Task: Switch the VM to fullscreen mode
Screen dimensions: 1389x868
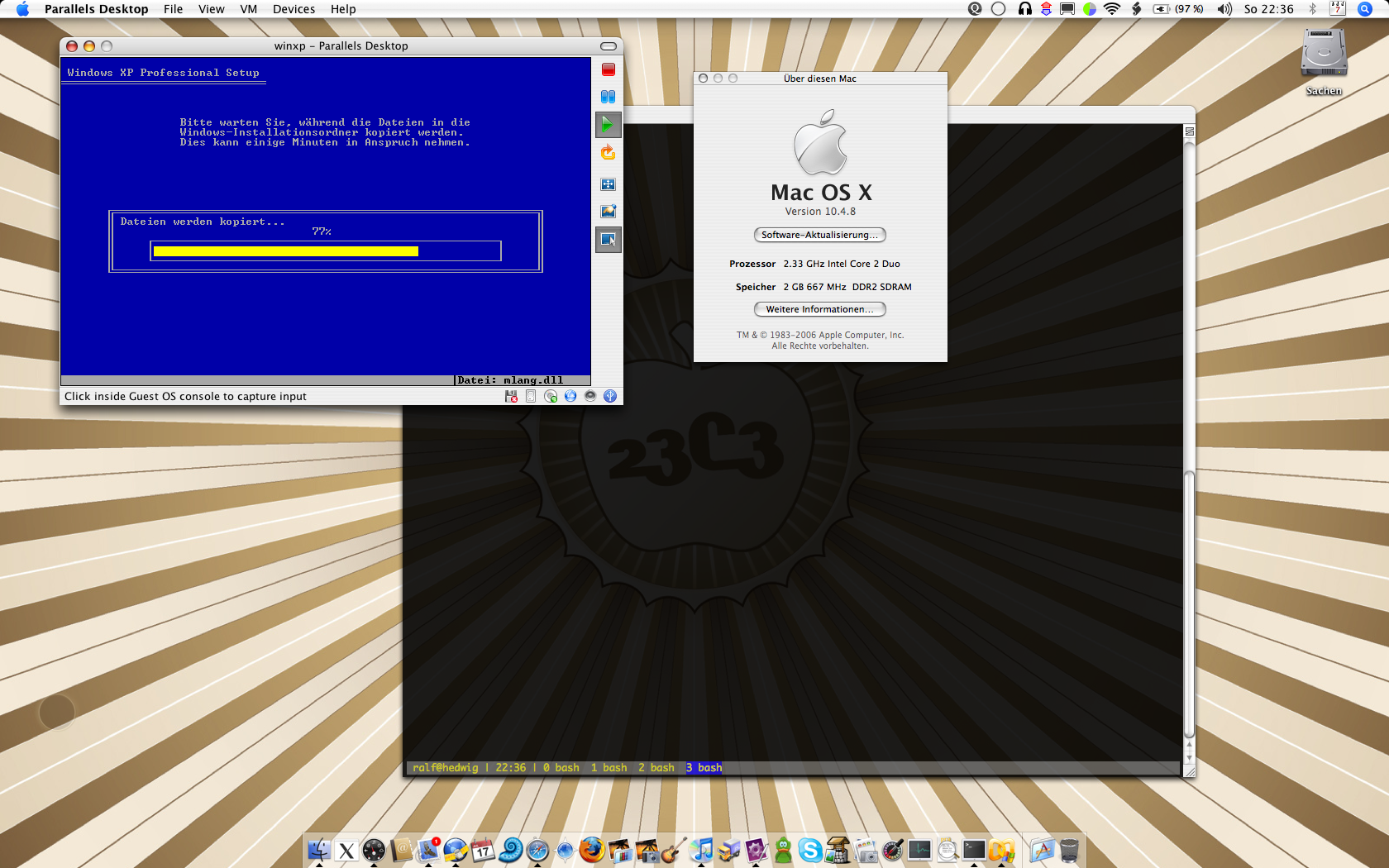Action: 609,184
